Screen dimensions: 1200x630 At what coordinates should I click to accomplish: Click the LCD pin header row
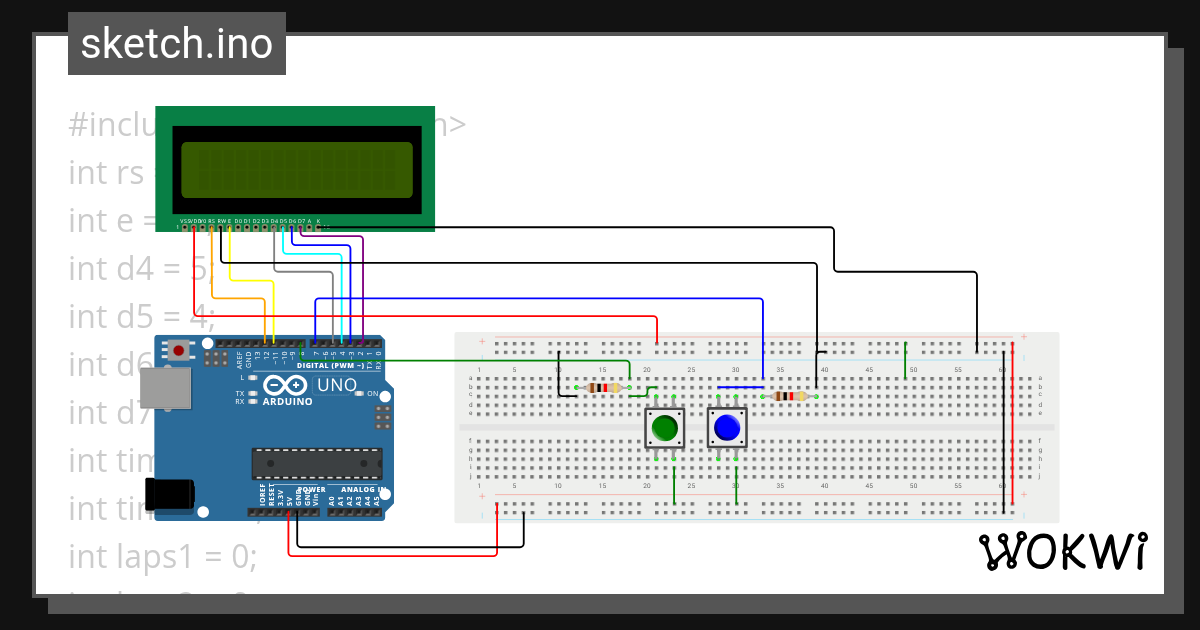click(250, 228)
